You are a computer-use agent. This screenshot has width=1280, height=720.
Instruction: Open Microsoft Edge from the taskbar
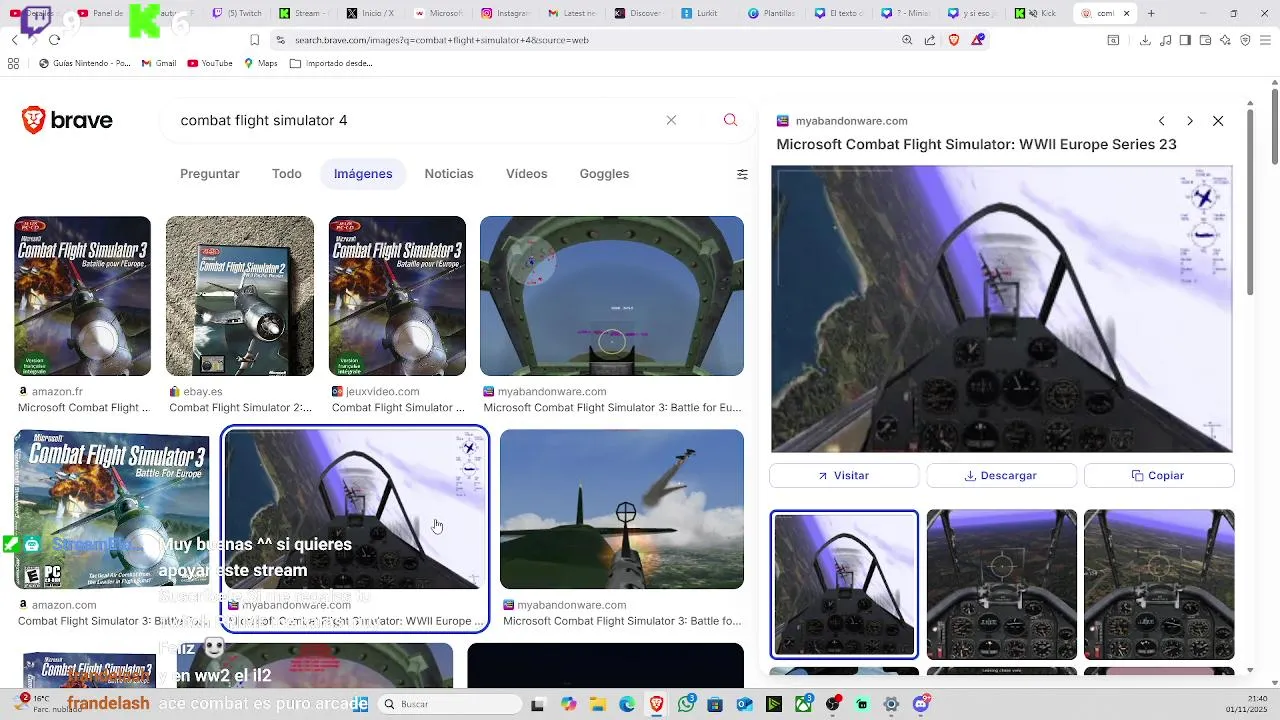point(627,704)
